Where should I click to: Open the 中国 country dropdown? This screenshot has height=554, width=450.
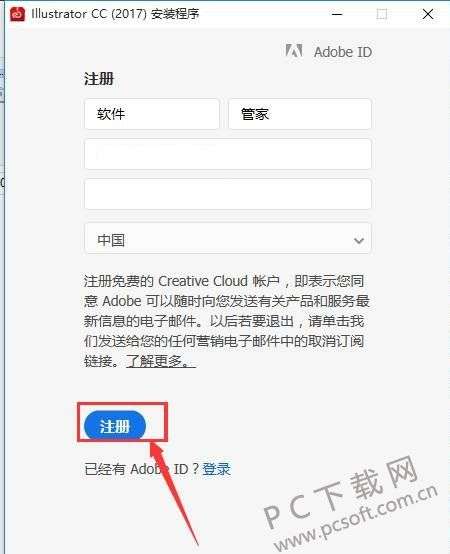click(x=228, y=238)
